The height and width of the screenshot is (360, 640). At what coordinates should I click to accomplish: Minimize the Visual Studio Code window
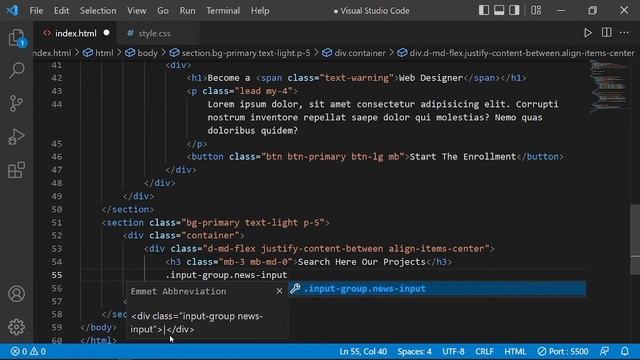click(x=561, y=11)
